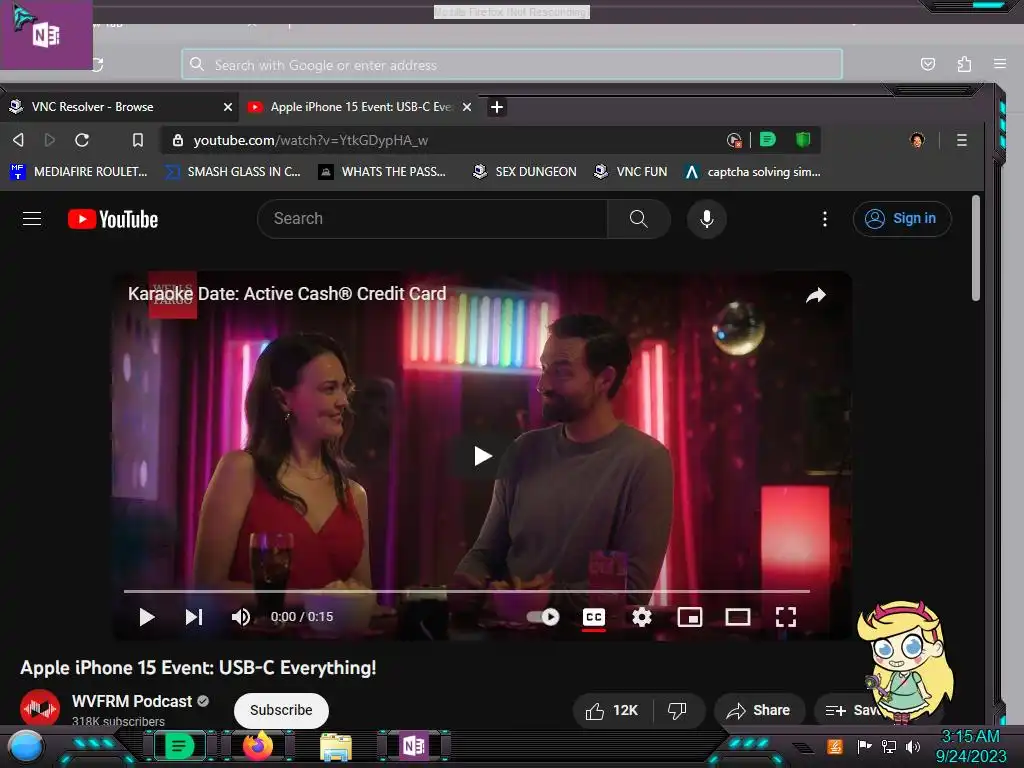
Task: Click the system tray volume icon
Action: [x=913, y=746]
